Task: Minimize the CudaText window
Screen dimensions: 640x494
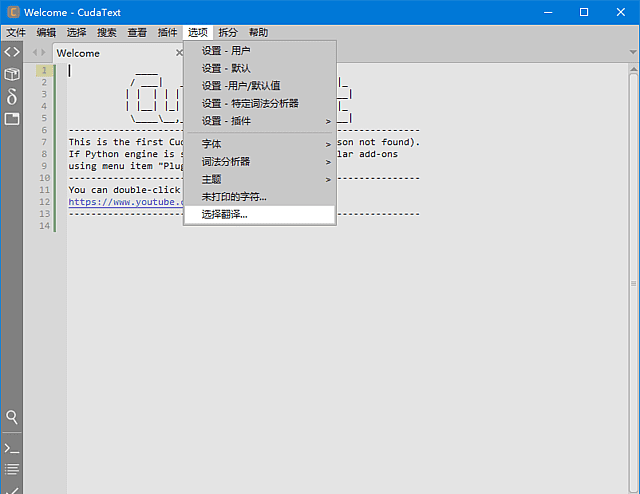Action: click(x=548, y=12)
